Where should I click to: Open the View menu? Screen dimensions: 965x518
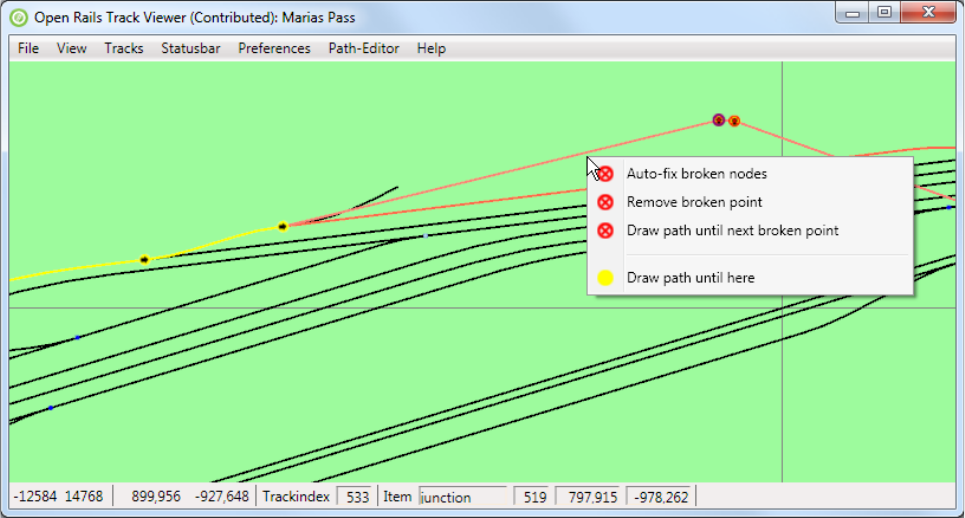pos(71,48)
